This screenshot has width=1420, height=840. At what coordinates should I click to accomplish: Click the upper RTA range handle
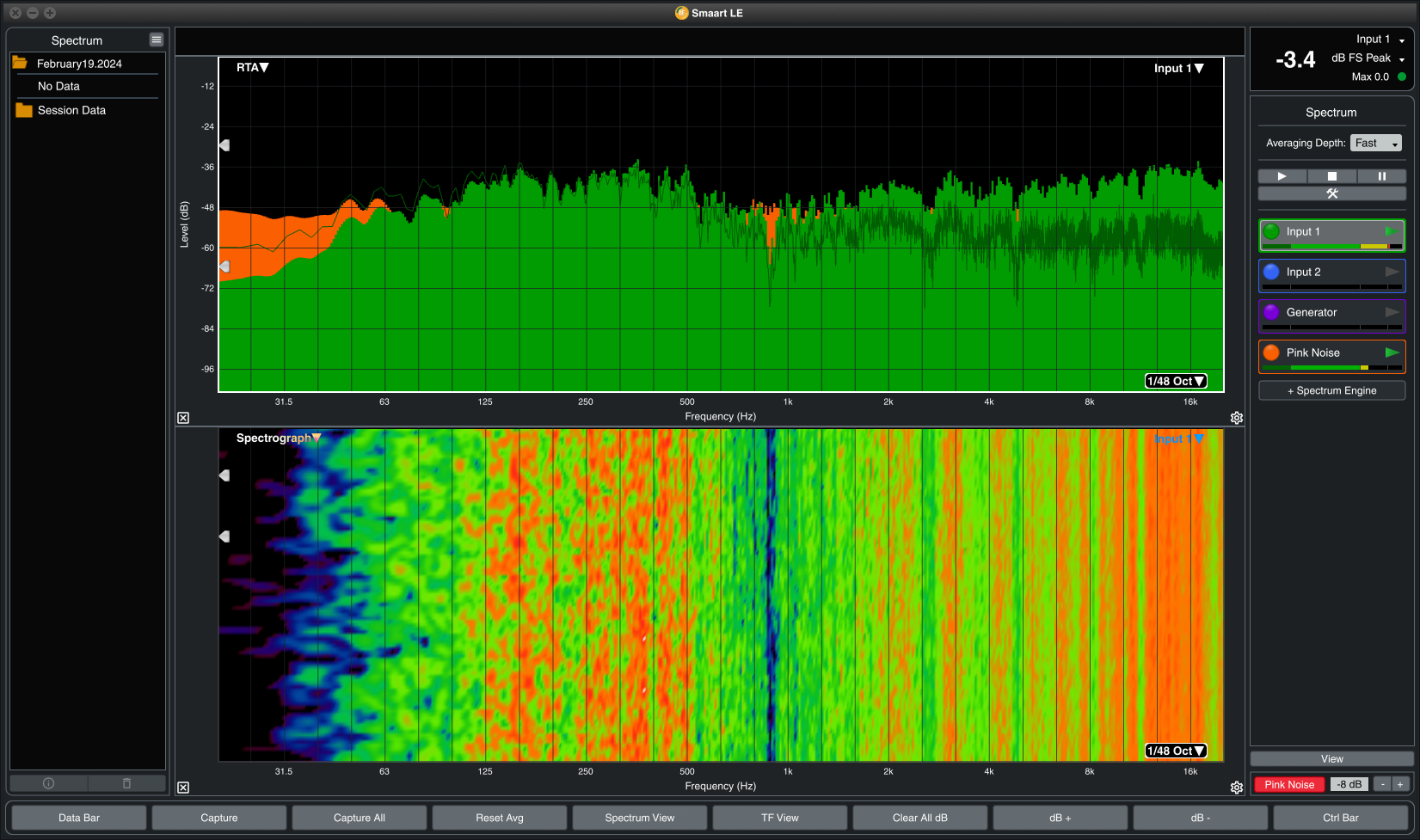[x=224, y=145]
